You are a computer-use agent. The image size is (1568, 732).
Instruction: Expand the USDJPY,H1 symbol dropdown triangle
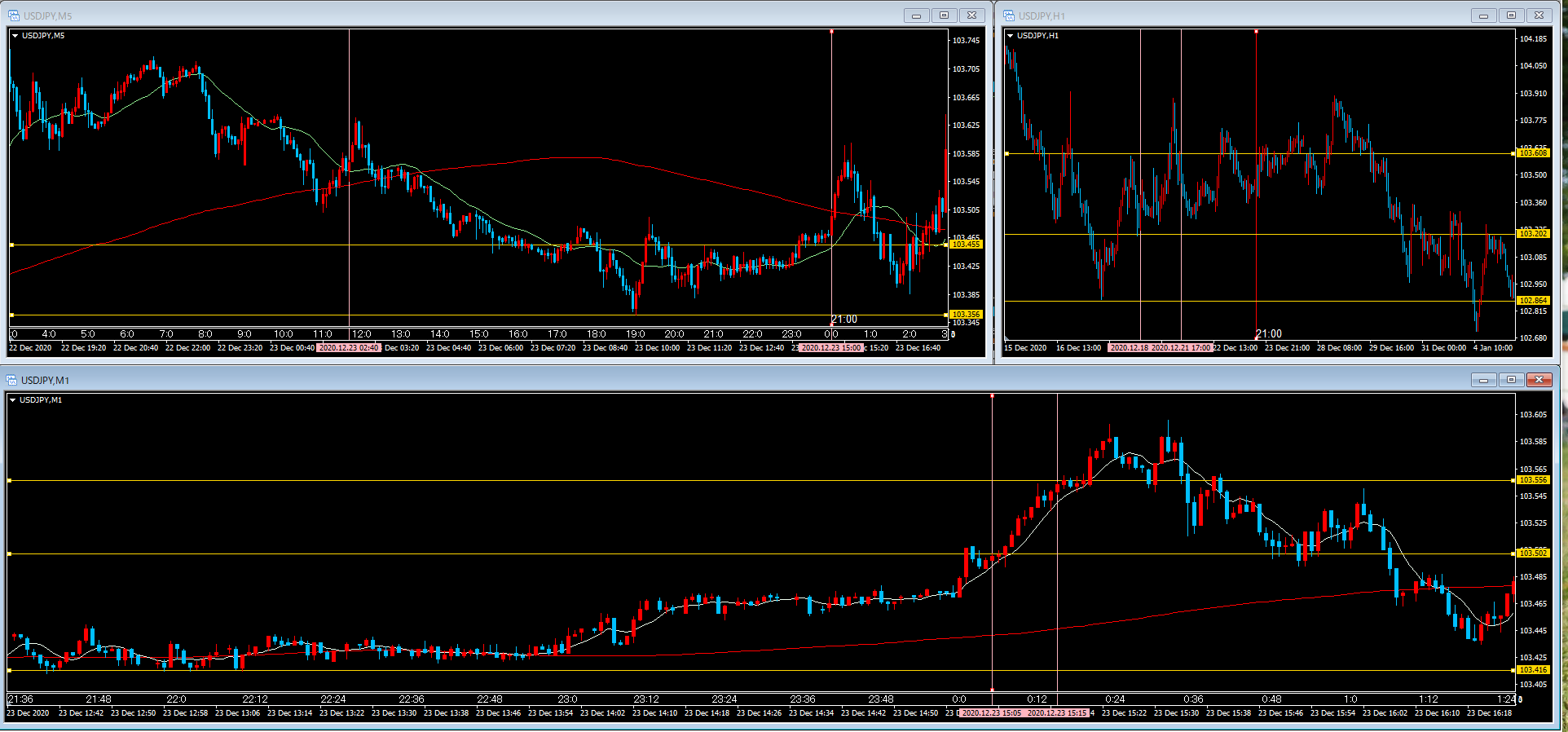(1011, 36)
